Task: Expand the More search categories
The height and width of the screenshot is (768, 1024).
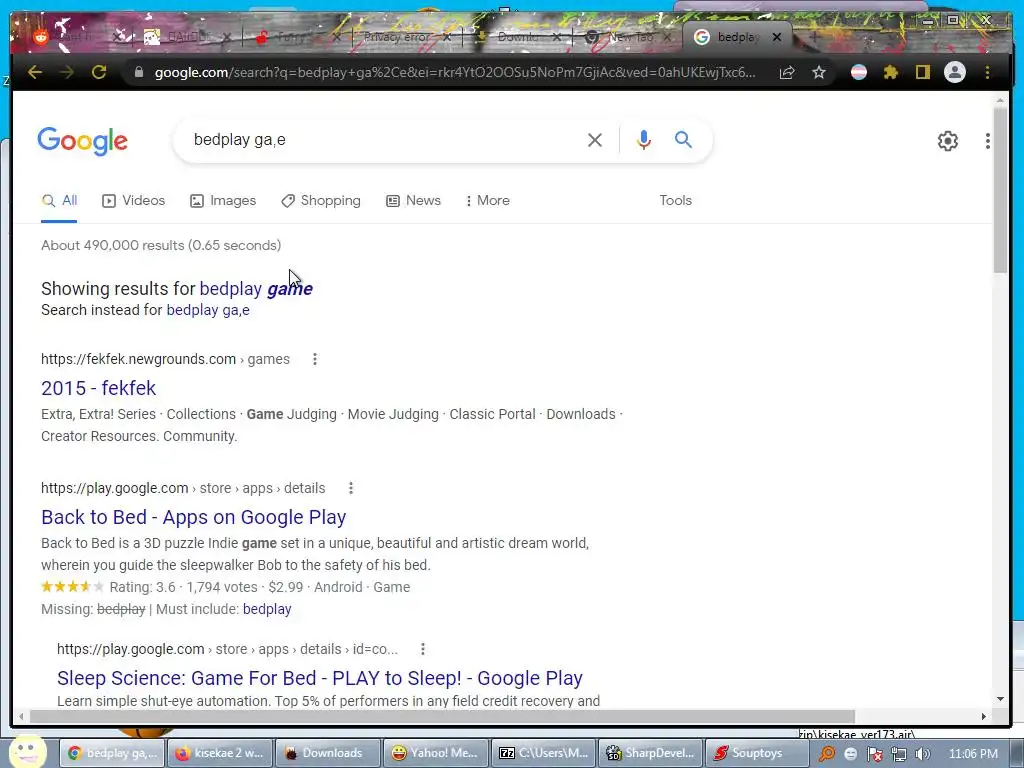Action: click(x=487, y=200)
